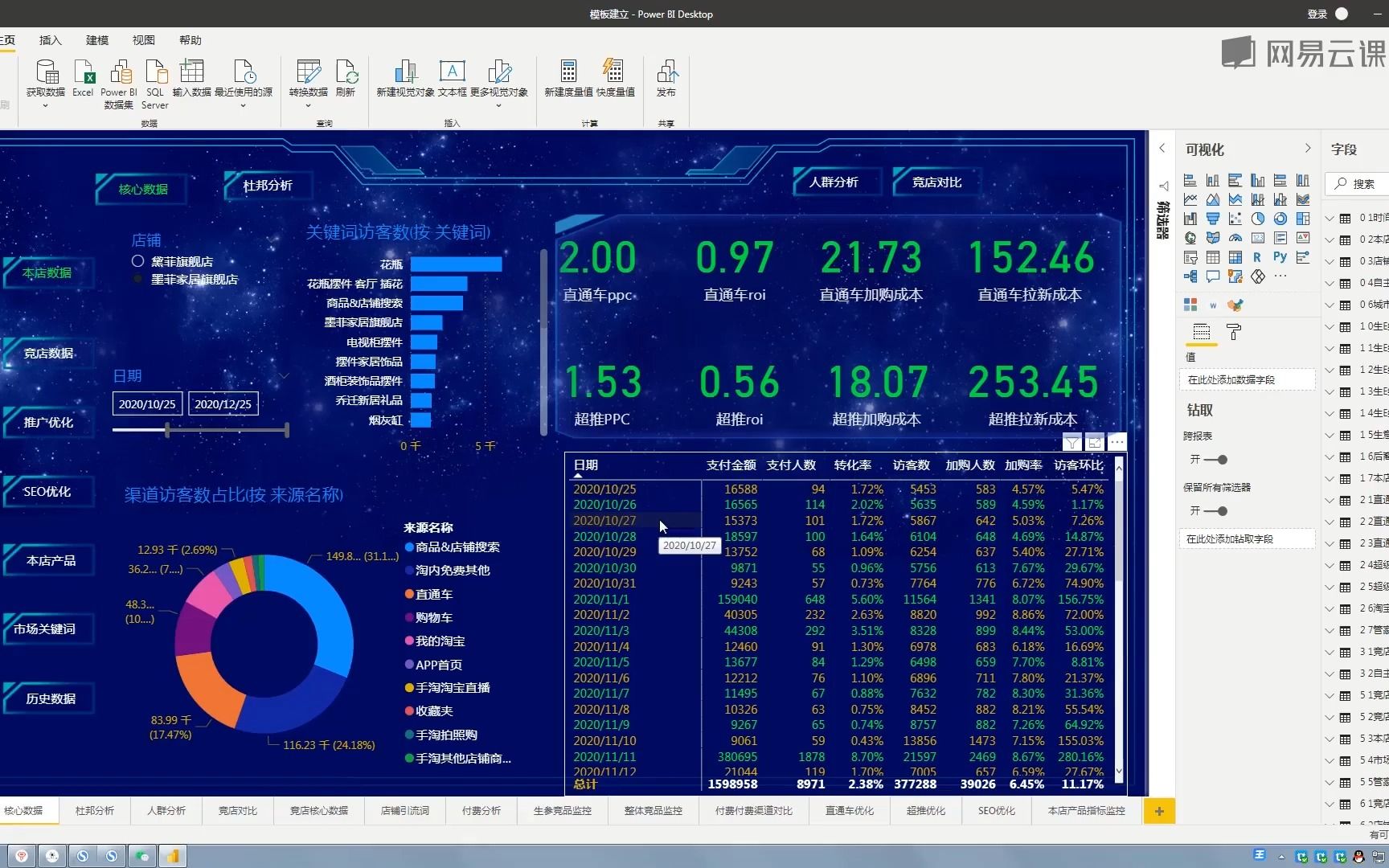Open the 插入 ribbon tab
The height and width of the screenshot is (868, 1389).
pyautogui.click(x=50, y=40)
